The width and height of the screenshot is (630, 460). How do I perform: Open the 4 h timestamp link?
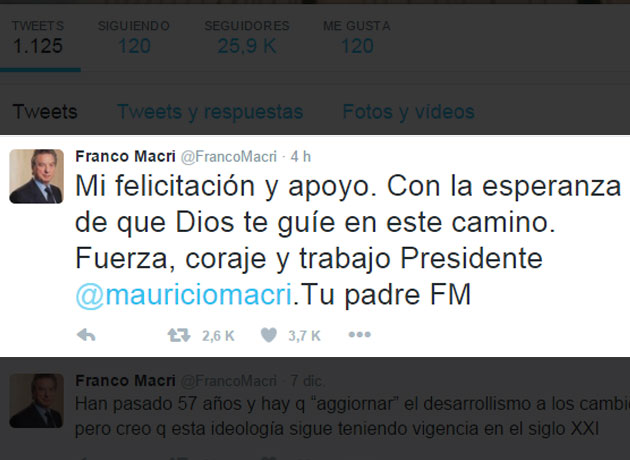point(301,156)
